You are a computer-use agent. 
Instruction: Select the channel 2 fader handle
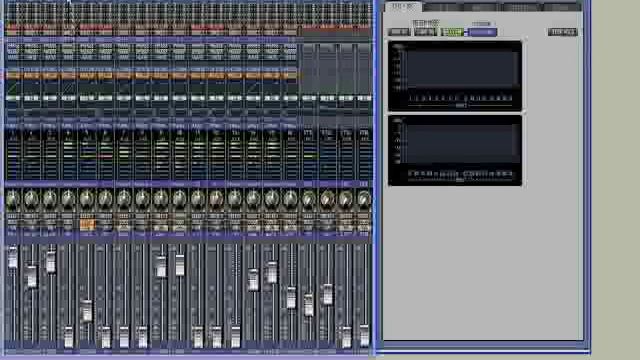31,276
